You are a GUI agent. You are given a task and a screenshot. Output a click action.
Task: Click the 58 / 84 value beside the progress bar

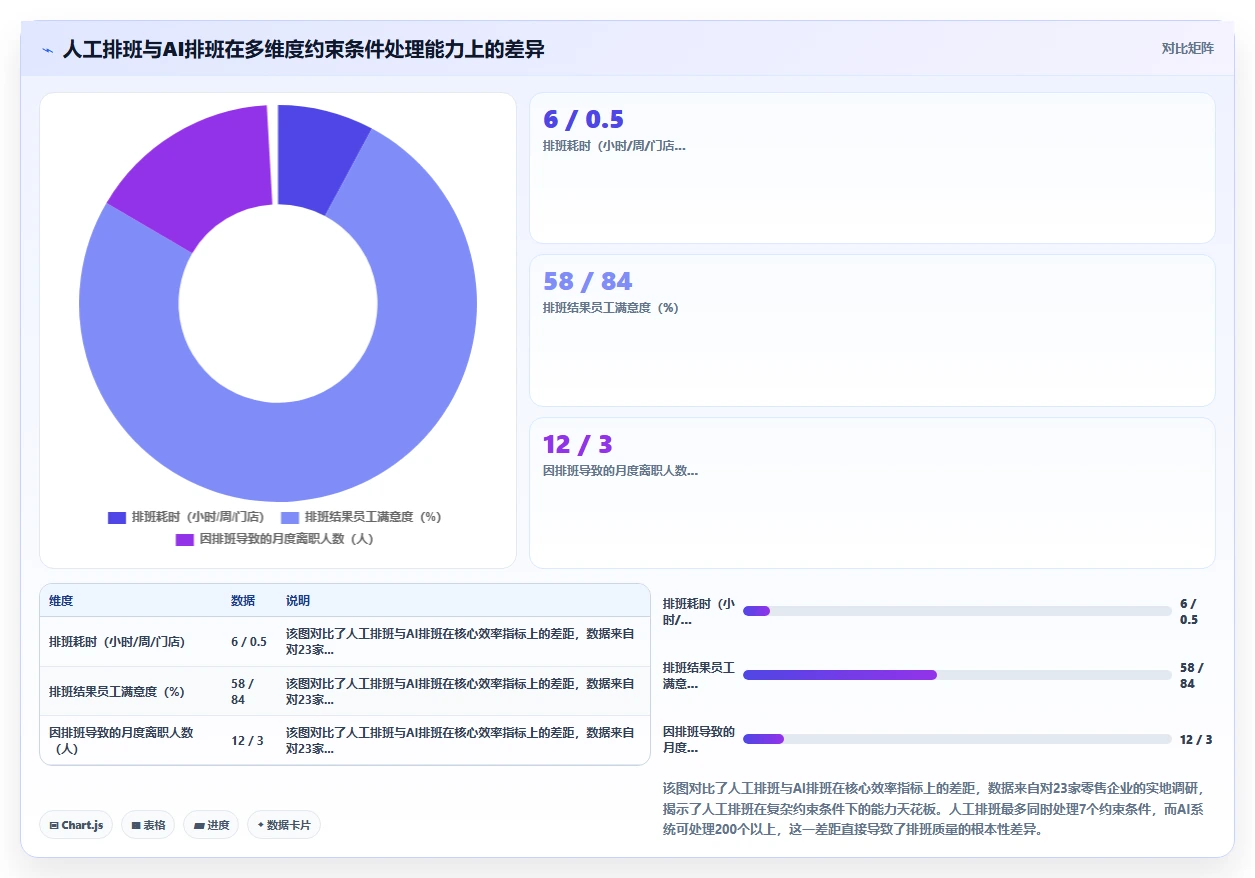point(1192,676)
